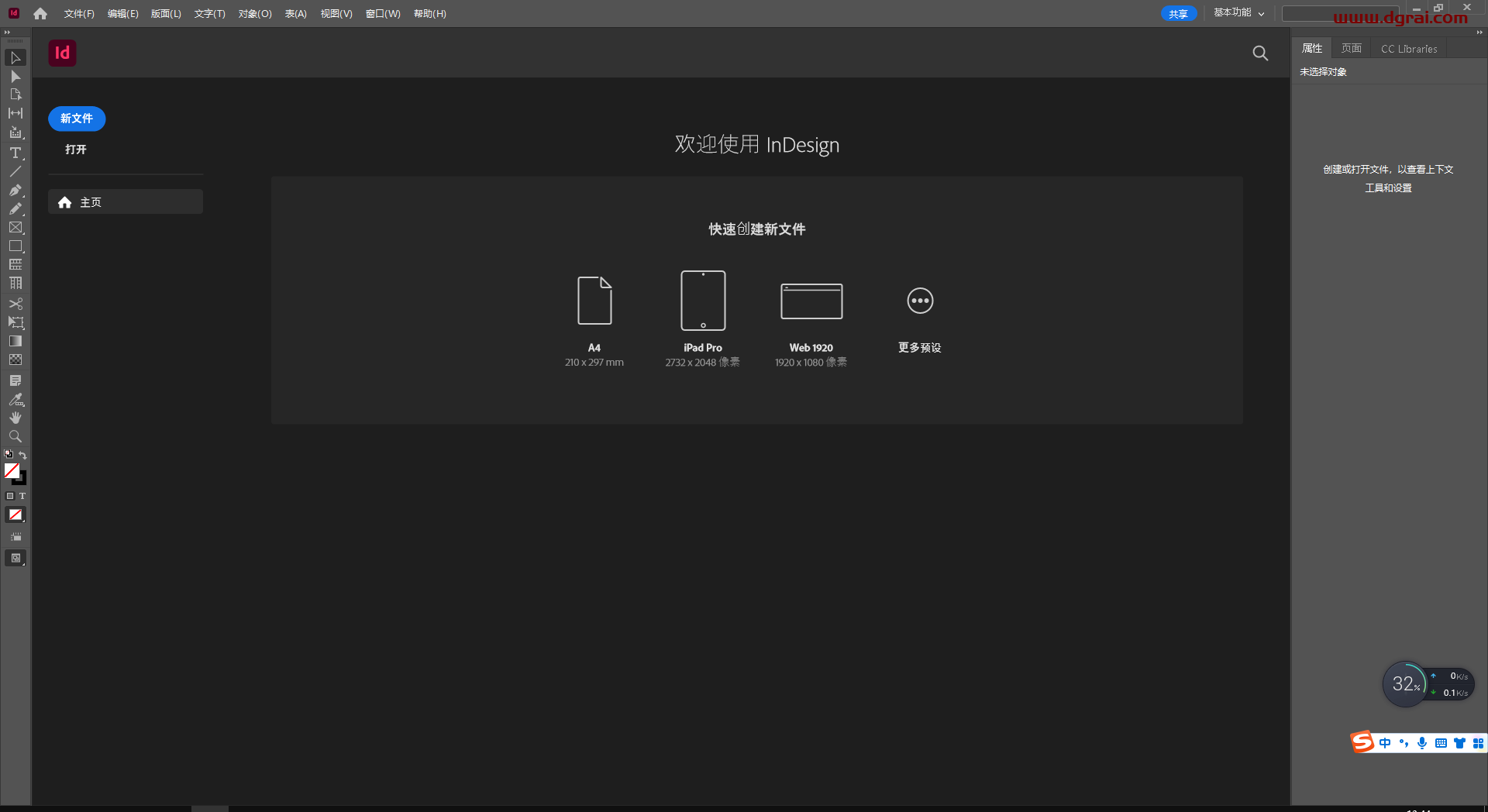Select the Zoom tool
Viewport: 1488px width, 812px height.
[x=15, y=436]
